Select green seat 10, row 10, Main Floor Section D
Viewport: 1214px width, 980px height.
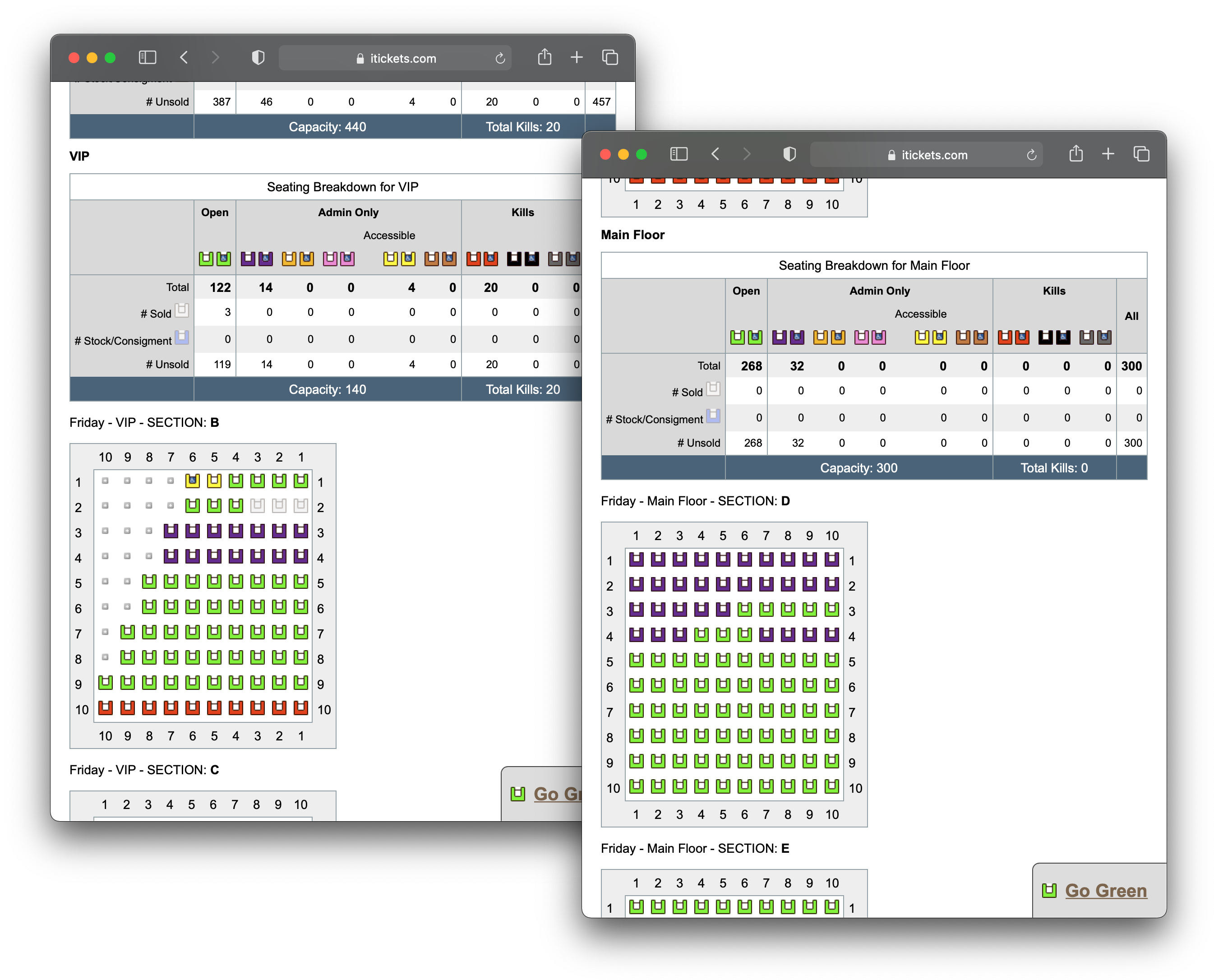tap(831, 786)
